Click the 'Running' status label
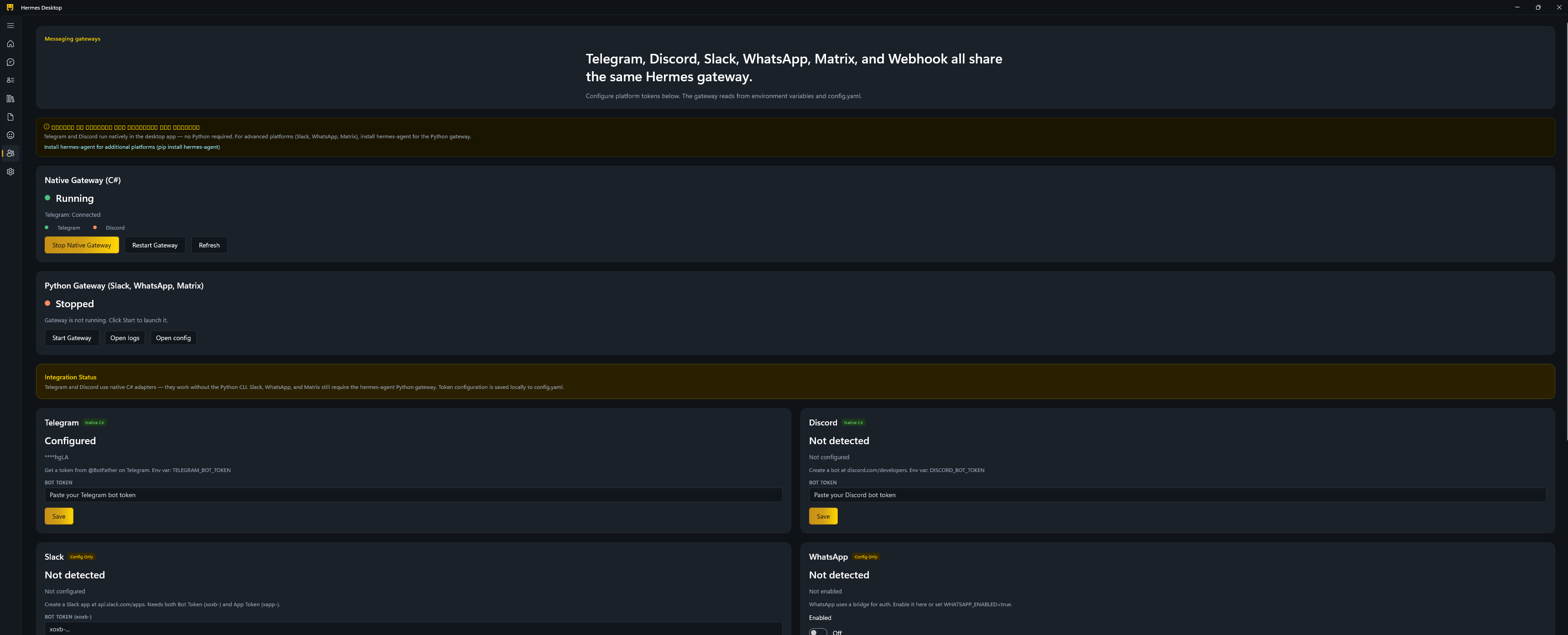Viewport: 1568px width, 635px height. (75, 199)
